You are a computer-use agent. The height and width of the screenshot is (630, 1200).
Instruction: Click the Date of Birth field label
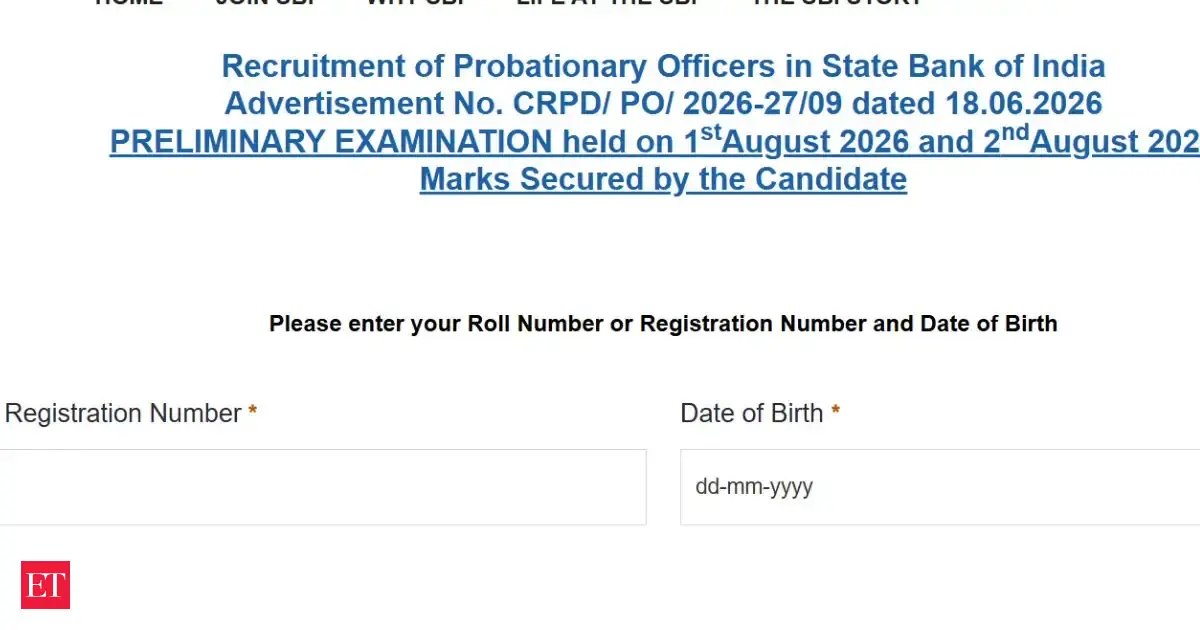(752, 413)
